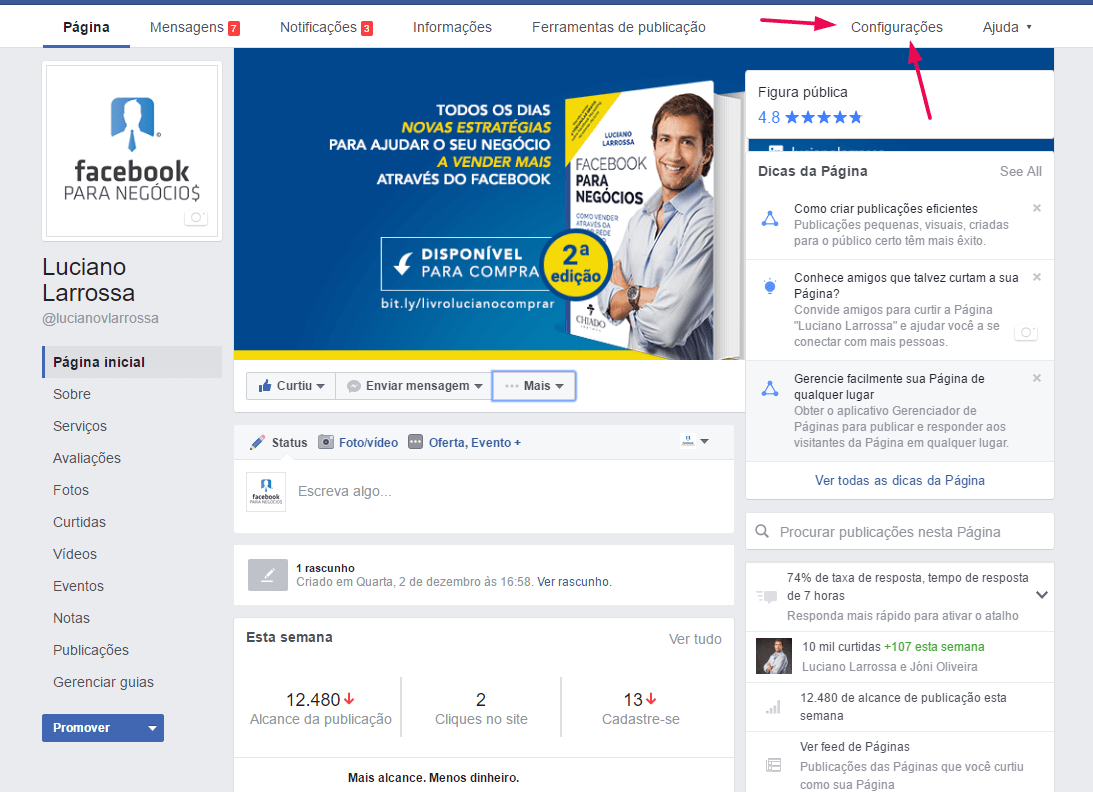
Task: Open the Ajuda dropdown menu
Action: 1007,27
